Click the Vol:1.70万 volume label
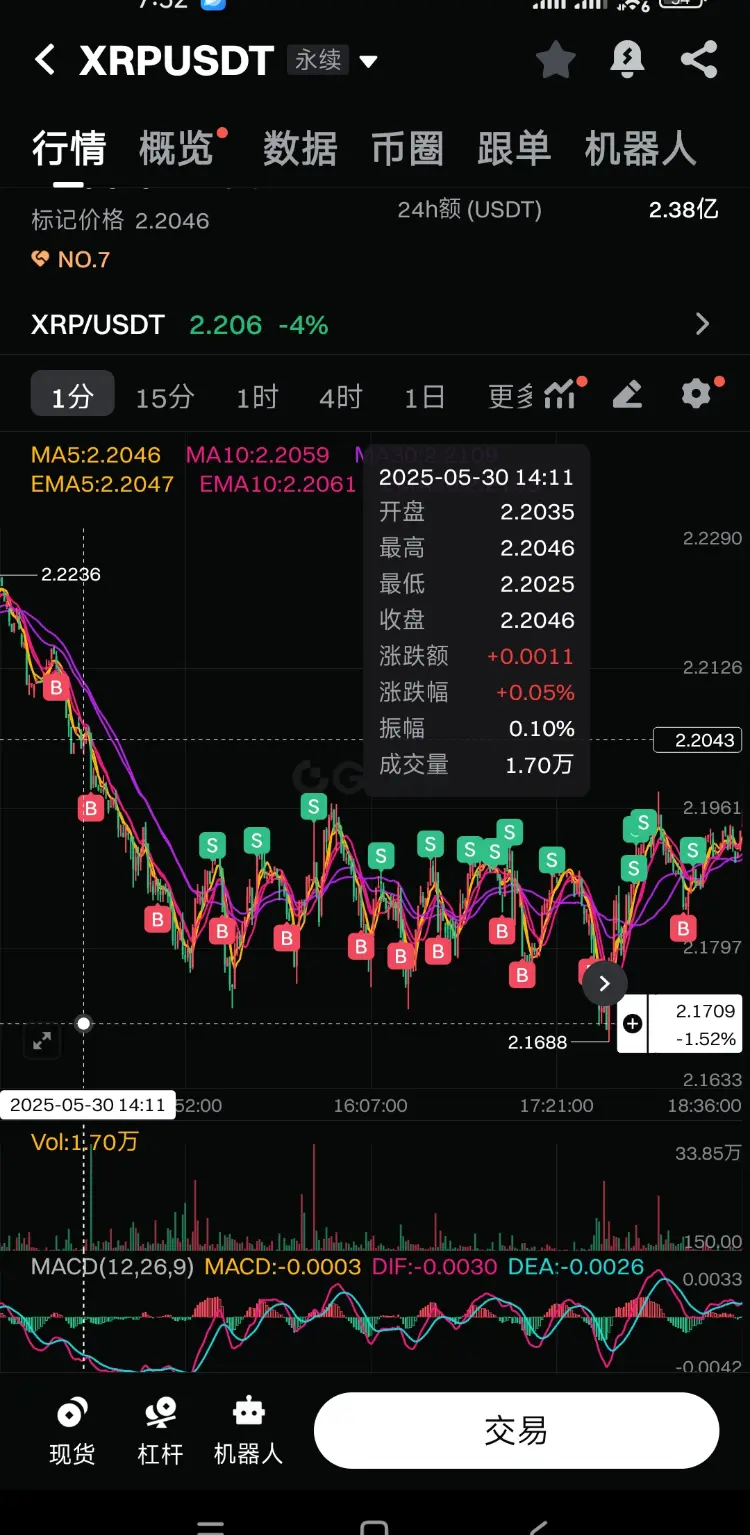The width and height of the screenshot is (750, 1535). [85, 1141]
